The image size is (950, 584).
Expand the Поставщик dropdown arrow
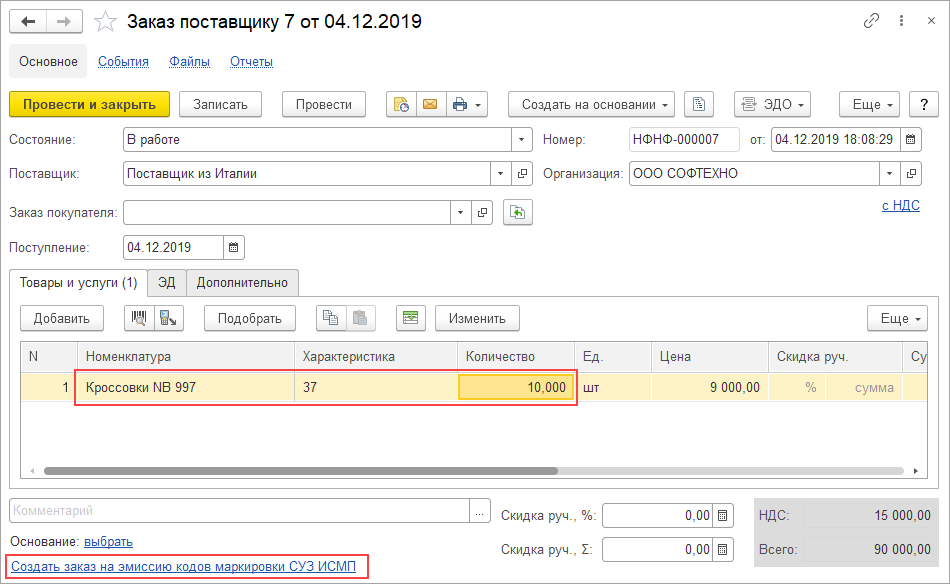500,173
